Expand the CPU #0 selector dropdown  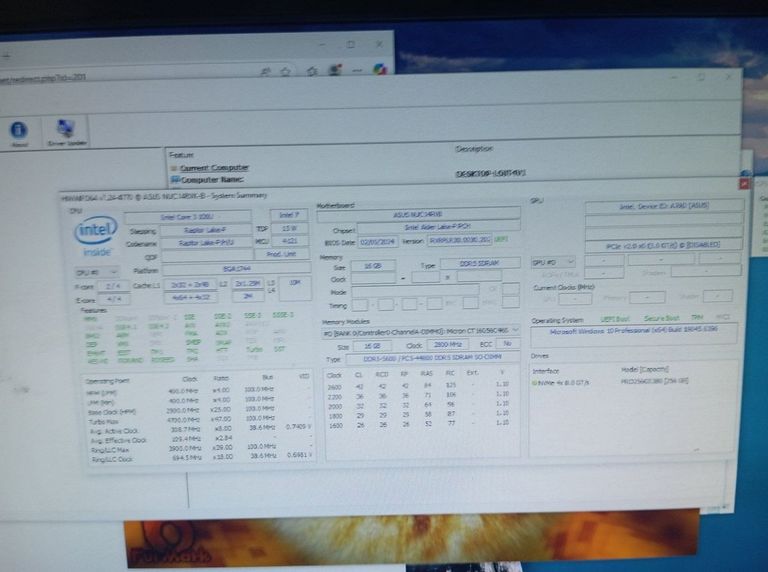[97, 271]
